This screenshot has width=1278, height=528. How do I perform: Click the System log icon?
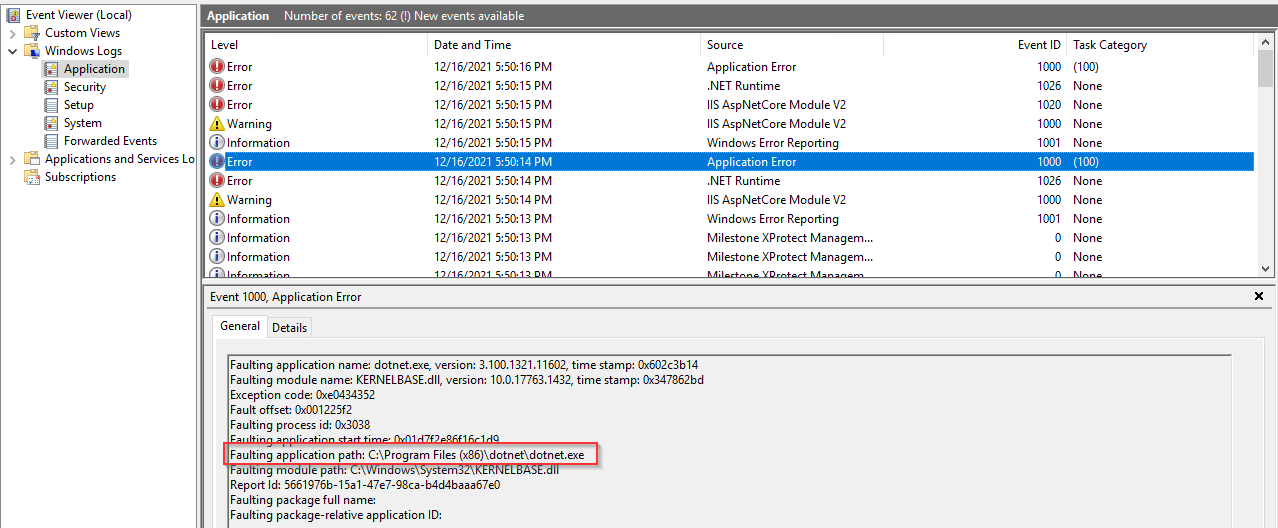pos(52,123)
